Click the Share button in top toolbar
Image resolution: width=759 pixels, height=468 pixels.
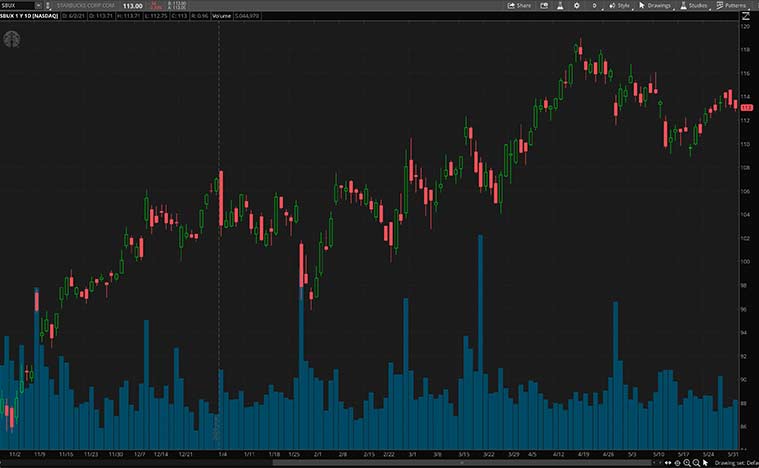coord(519,5)
